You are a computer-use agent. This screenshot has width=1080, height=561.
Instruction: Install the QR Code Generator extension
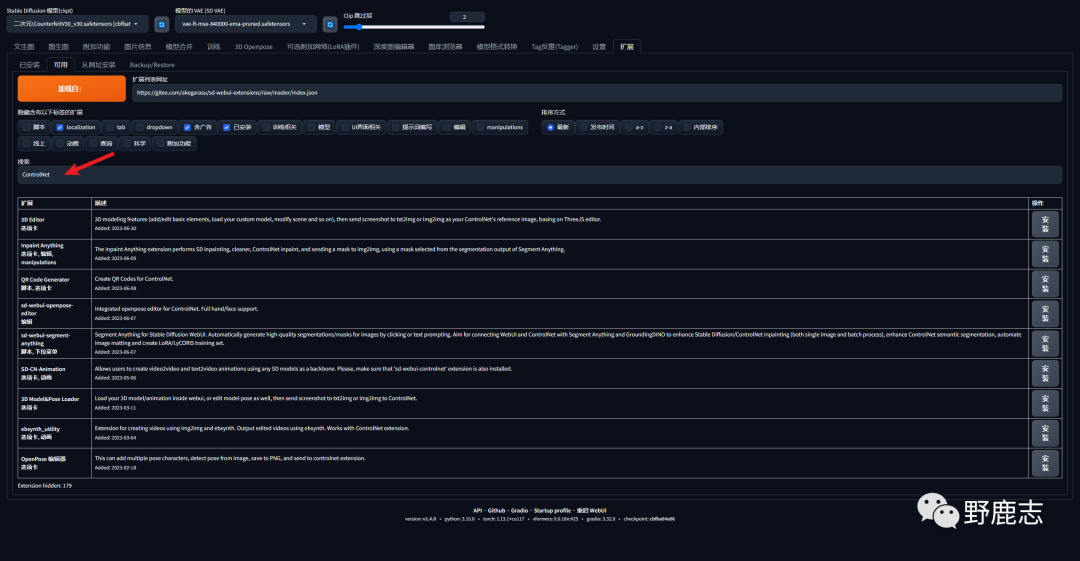coord(1045,284)
